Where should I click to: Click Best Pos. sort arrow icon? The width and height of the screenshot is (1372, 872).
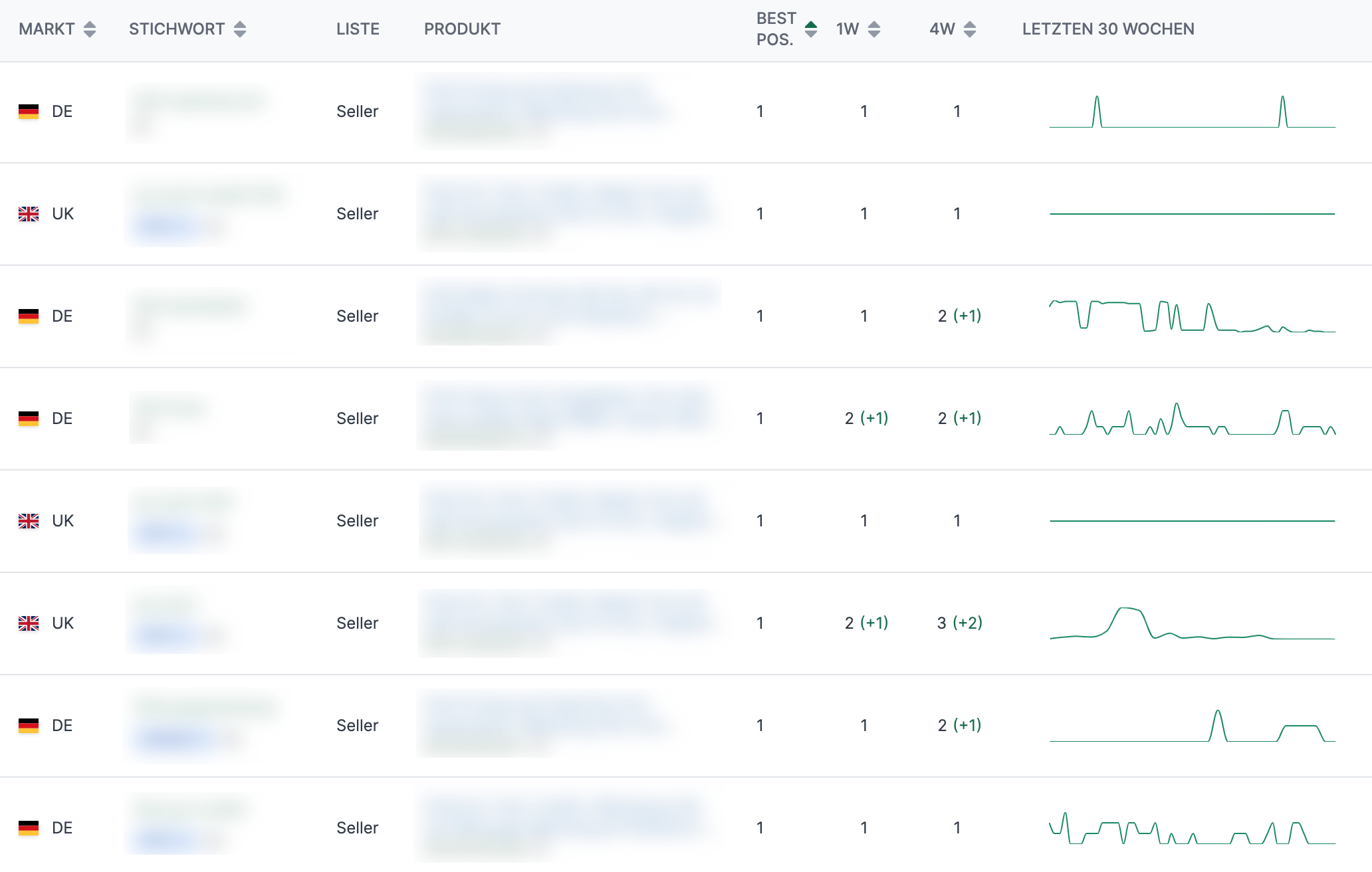tap(811, 29)
